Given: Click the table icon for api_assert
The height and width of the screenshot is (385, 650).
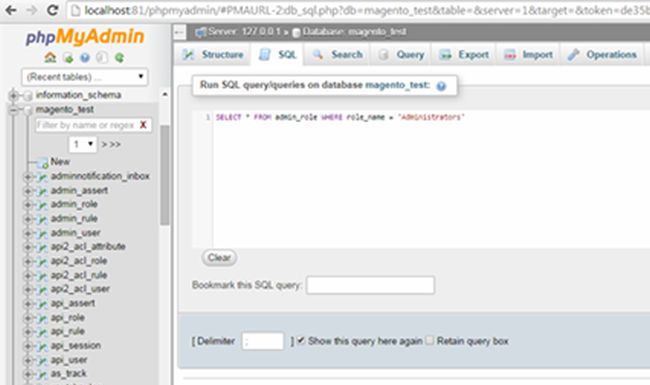Looking at the screenshot, I should click(x=42, y=304).
